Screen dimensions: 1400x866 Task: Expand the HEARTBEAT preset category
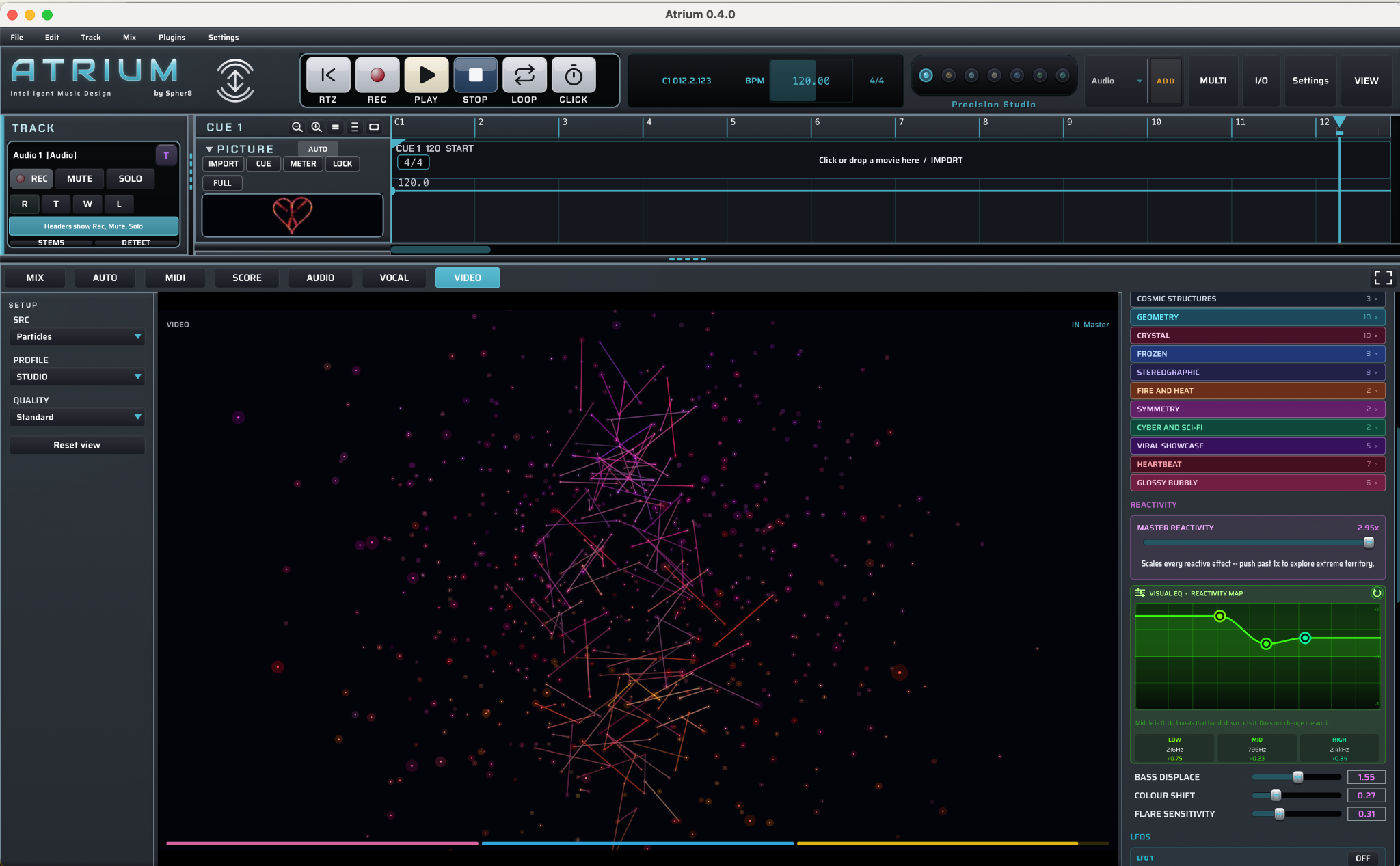[x=1258, y=464]
